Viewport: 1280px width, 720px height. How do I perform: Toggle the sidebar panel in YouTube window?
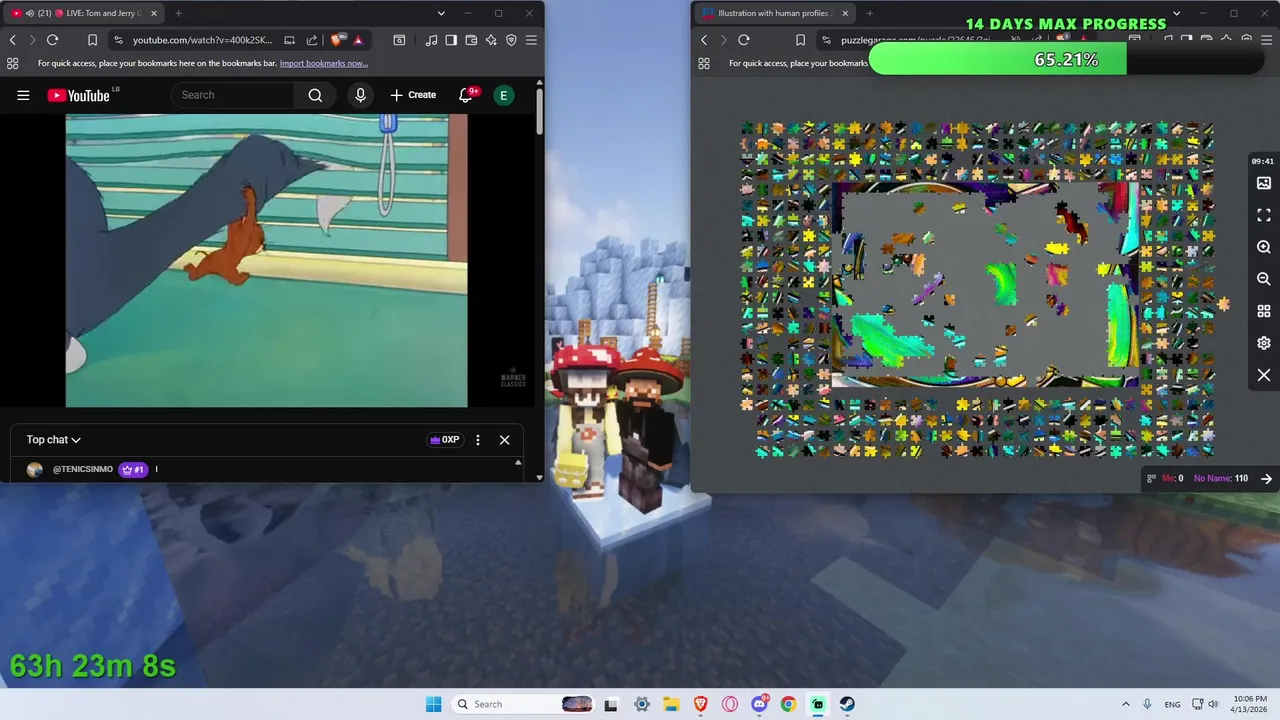[451, 40]
